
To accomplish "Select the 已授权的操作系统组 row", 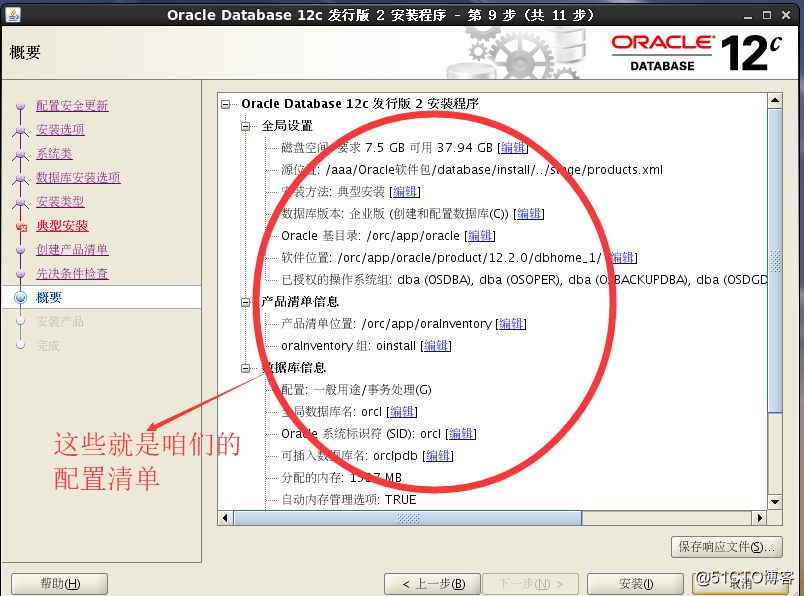I will pyautogui.click(x=524, y=280).
